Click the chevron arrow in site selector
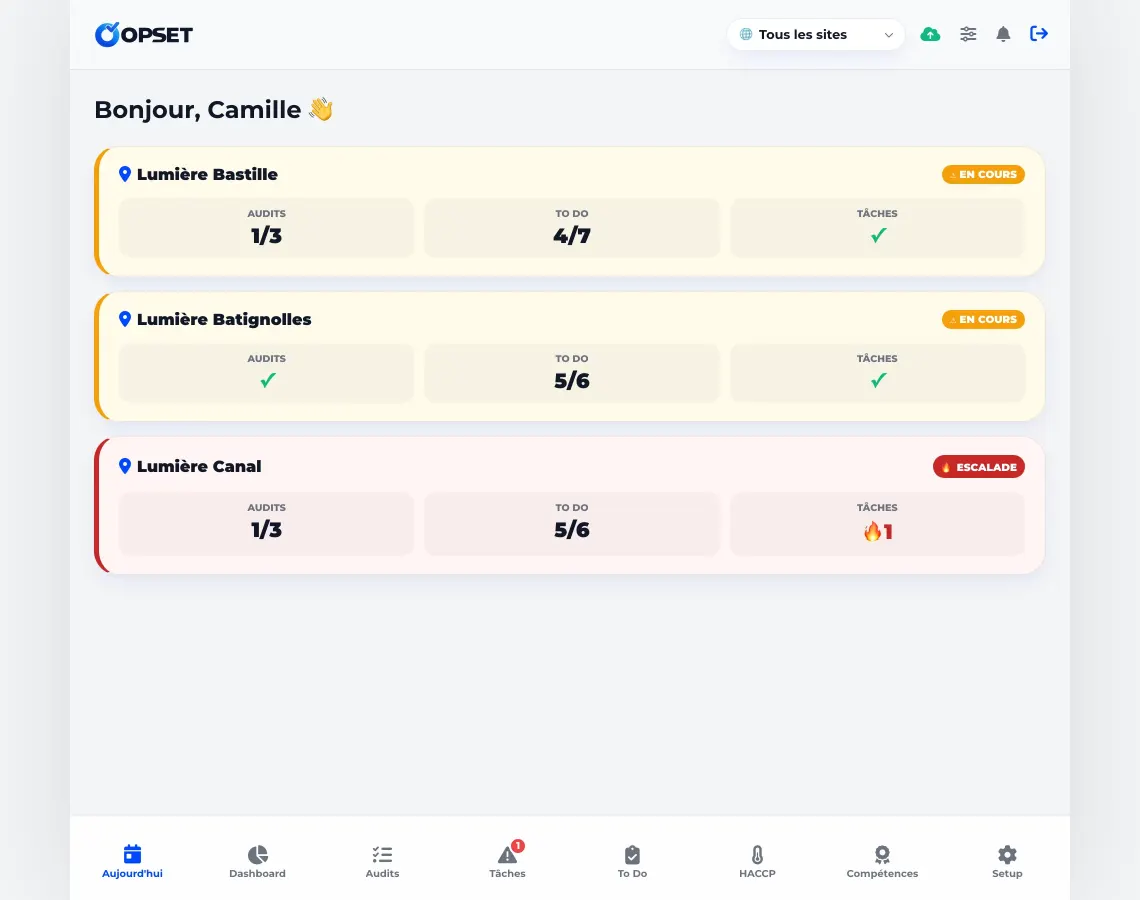 click(x=888, y=35)
